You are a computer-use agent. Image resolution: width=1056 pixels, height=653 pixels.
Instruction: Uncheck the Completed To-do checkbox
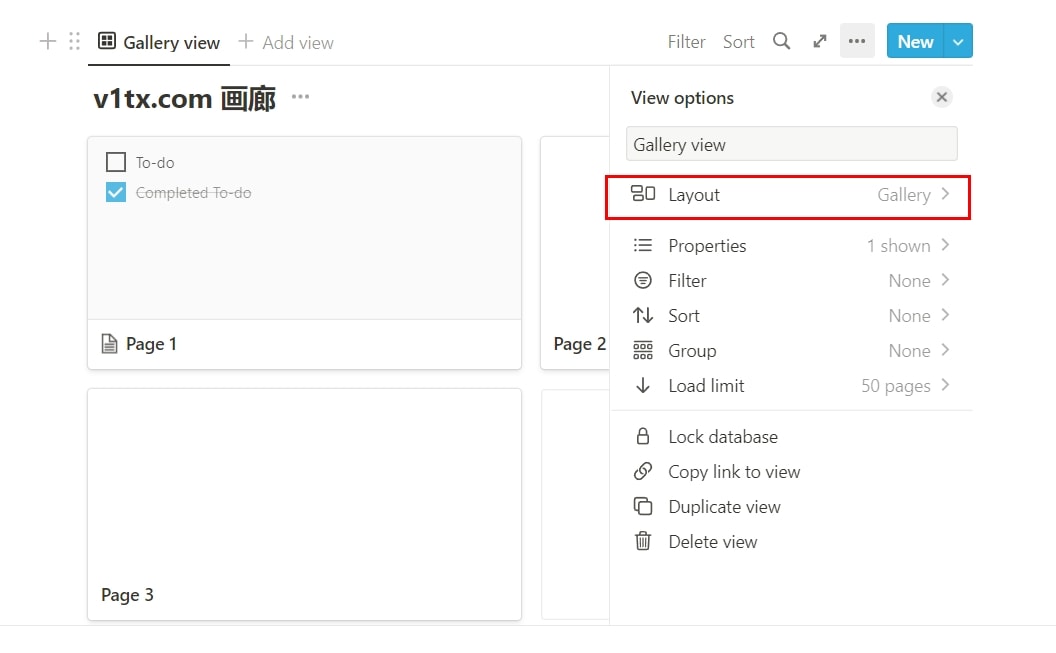(116, 192)
